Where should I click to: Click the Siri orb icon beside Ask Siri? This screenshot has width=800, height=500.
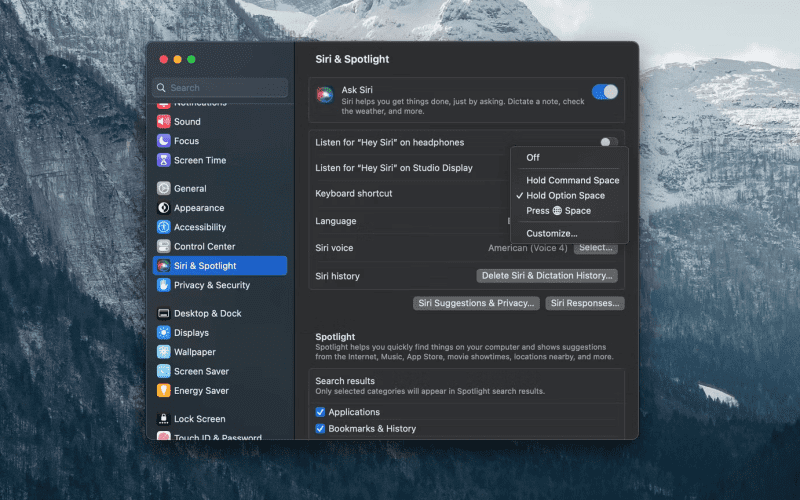(325, 95)
